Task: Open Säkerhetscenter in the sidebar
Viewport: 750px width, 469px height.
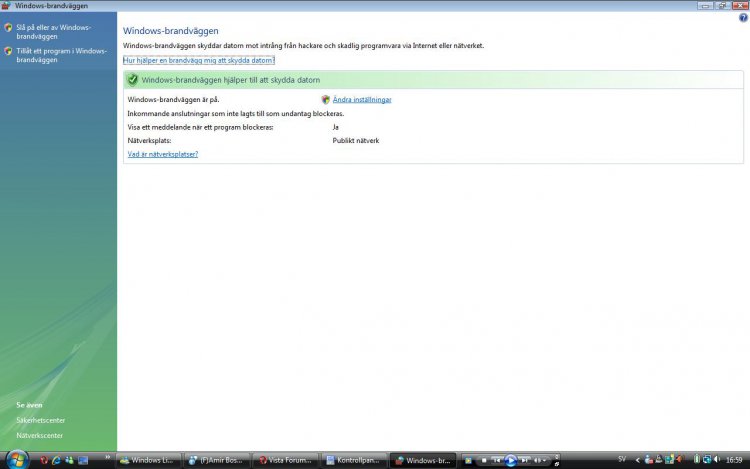Action: (x=41, y=420)
